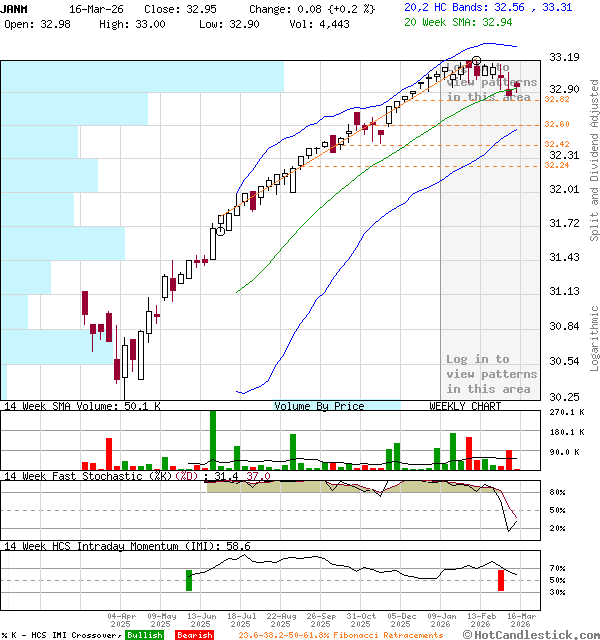Click the 32.82 Fibonacci level label
Image resolution: width=600 pixels, height=640 pixels.
coord(557,100)
